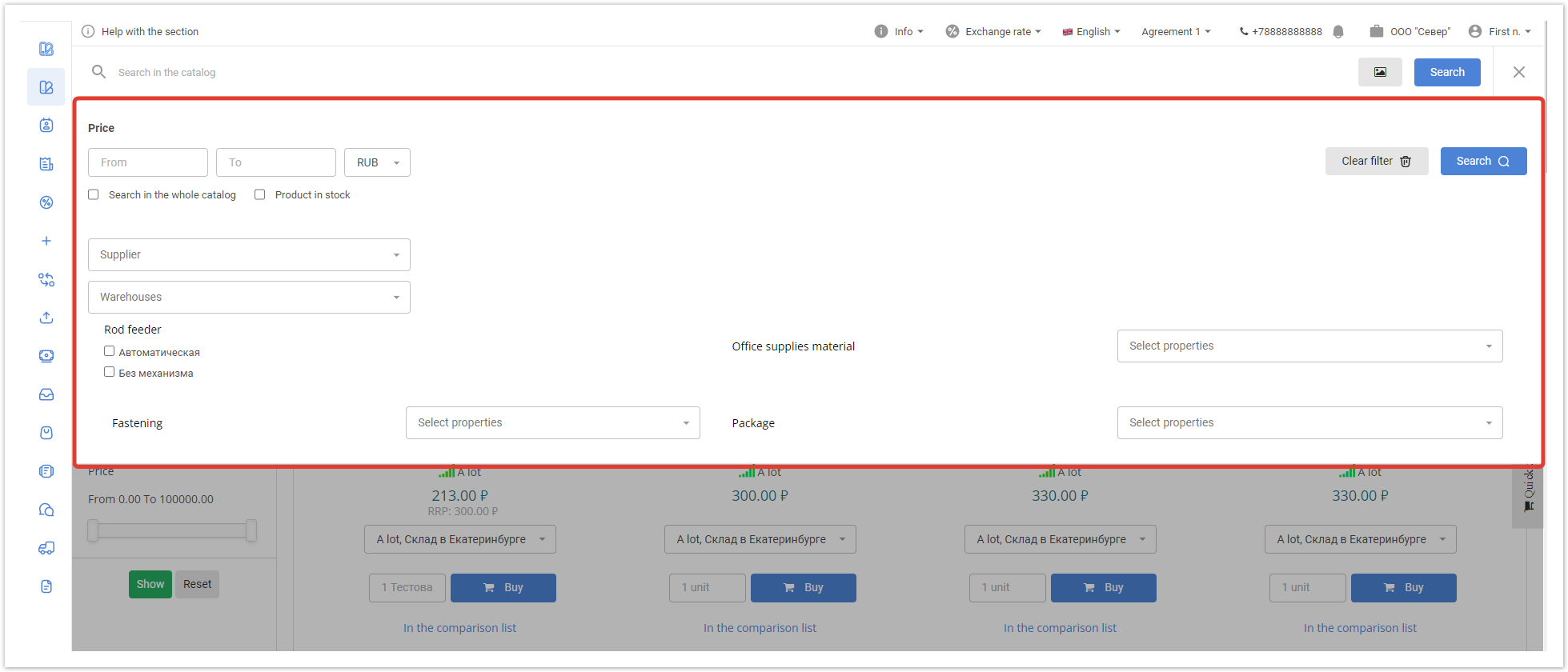This screenshot has height=672, width=1568.
Task: Tick the Product in stock checkbox
Action: [259, 194]
